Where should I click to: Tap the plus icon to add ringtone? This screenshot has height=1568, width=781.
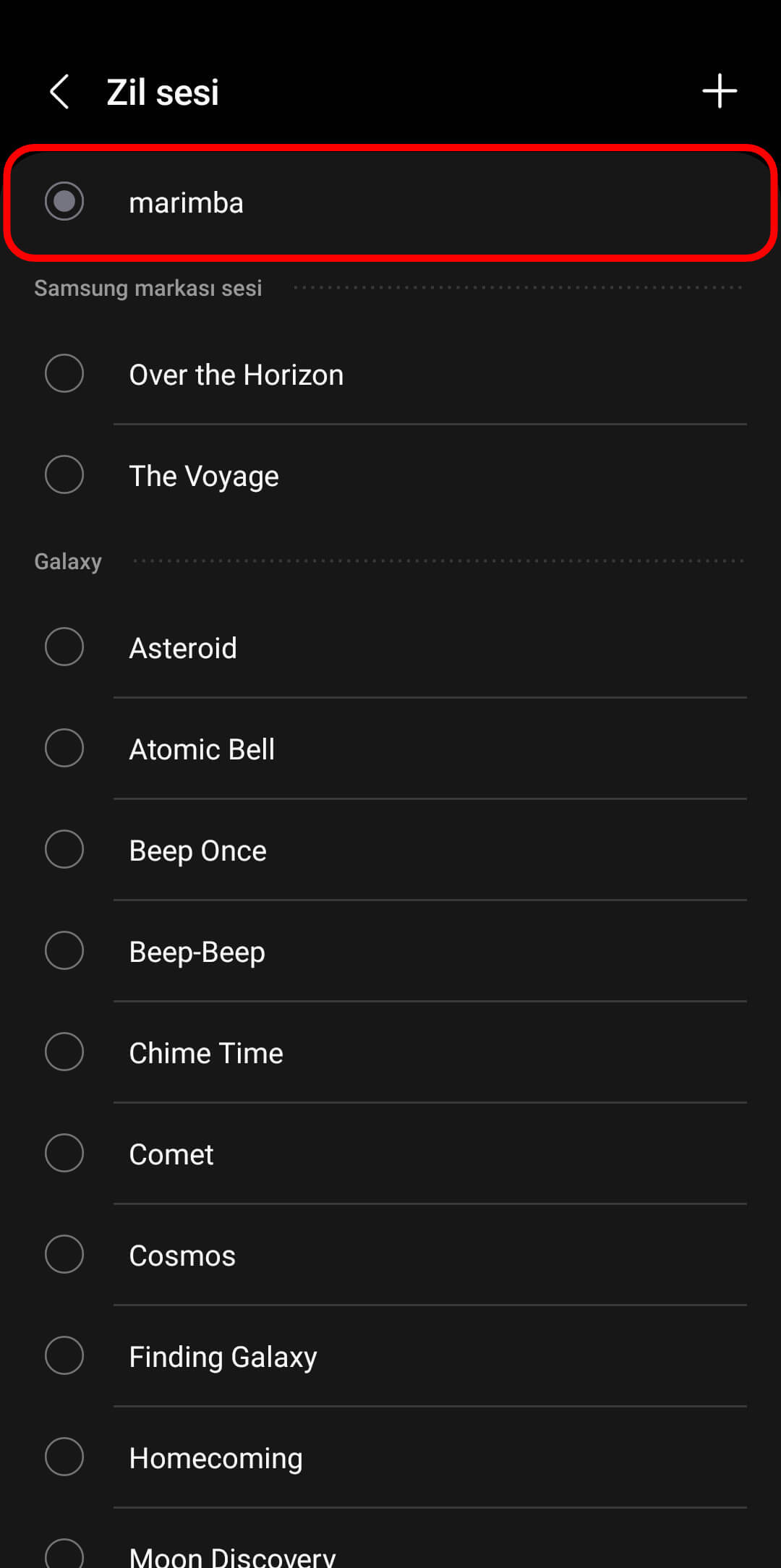(719, 91)
